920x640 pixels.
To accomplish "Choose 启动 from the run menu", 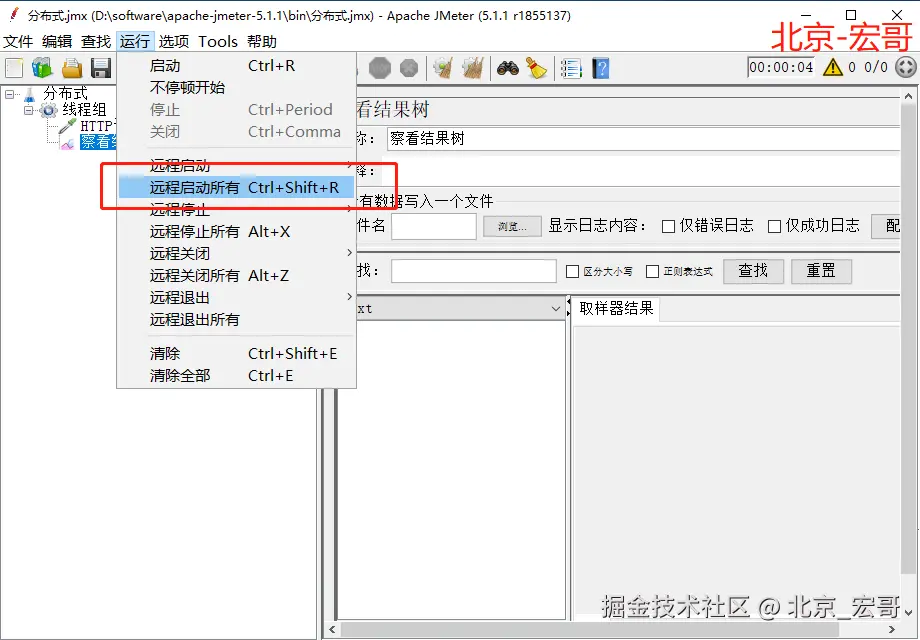I will 236,66.
